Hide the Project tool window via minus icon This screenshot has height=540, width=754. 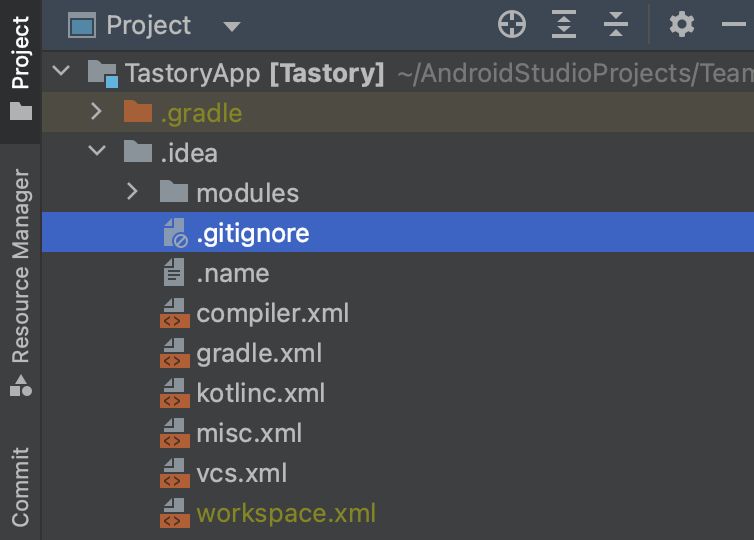coord(734,24)
